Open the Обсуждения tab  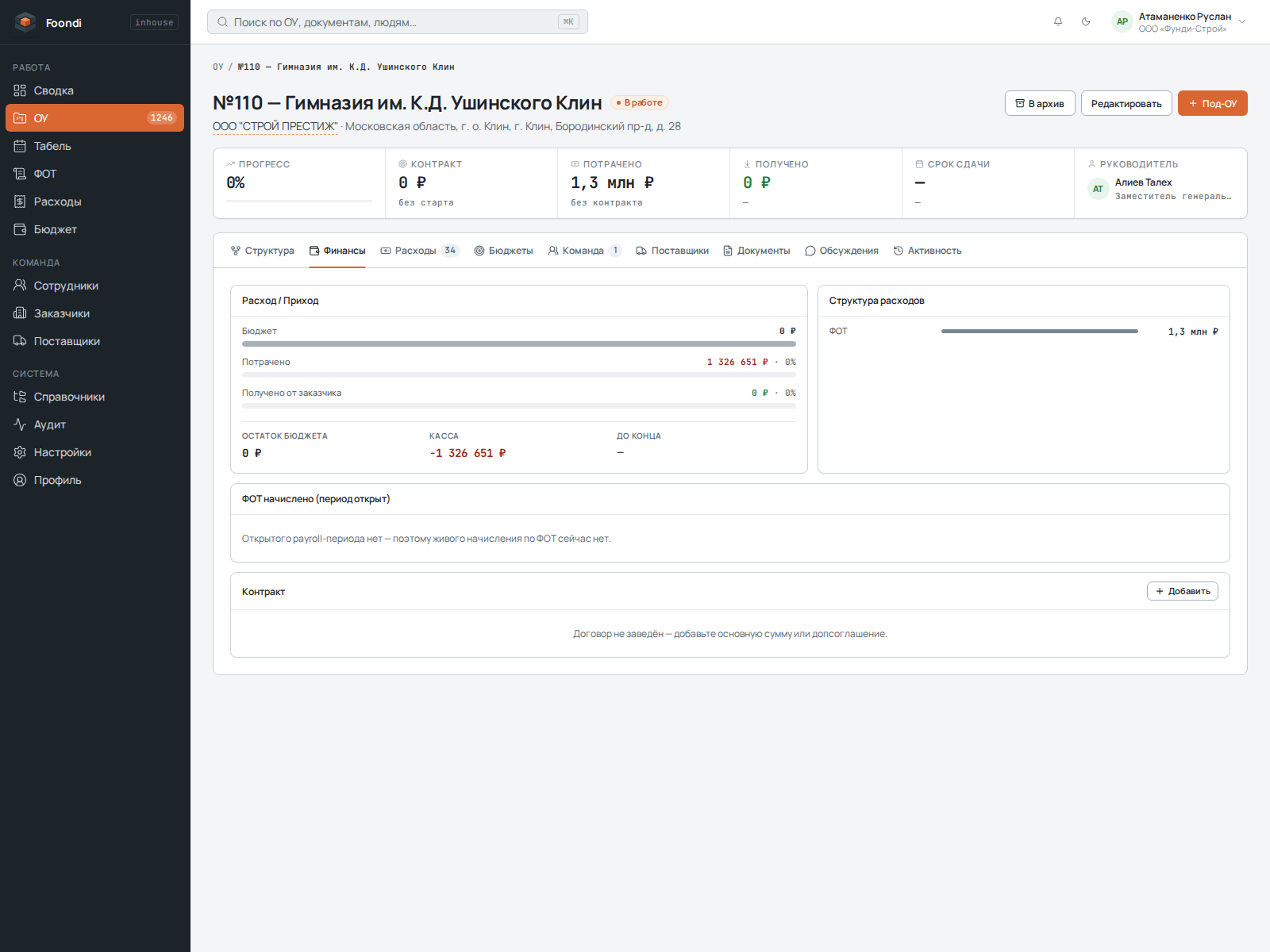(x=841, y=251)
